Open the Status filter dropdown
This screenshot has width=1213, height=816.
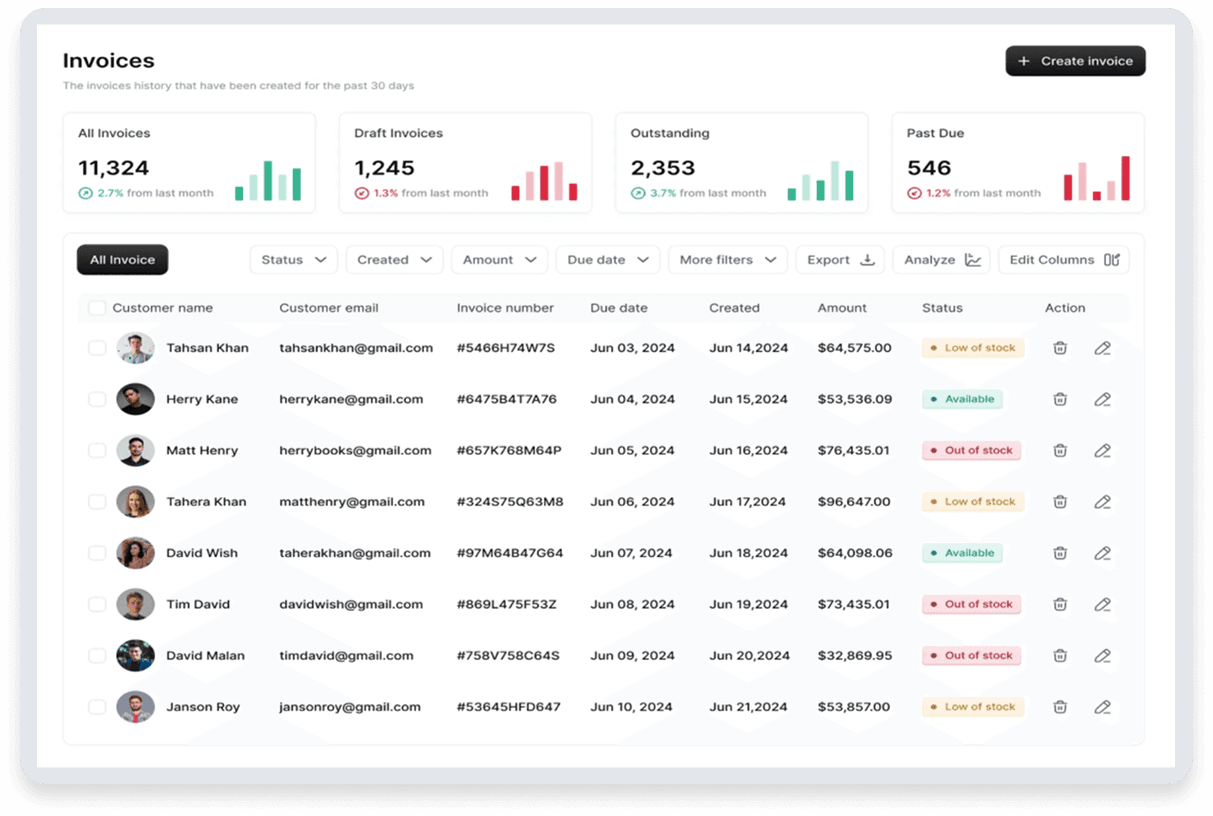pyautogui.click(x=293, y=260)
